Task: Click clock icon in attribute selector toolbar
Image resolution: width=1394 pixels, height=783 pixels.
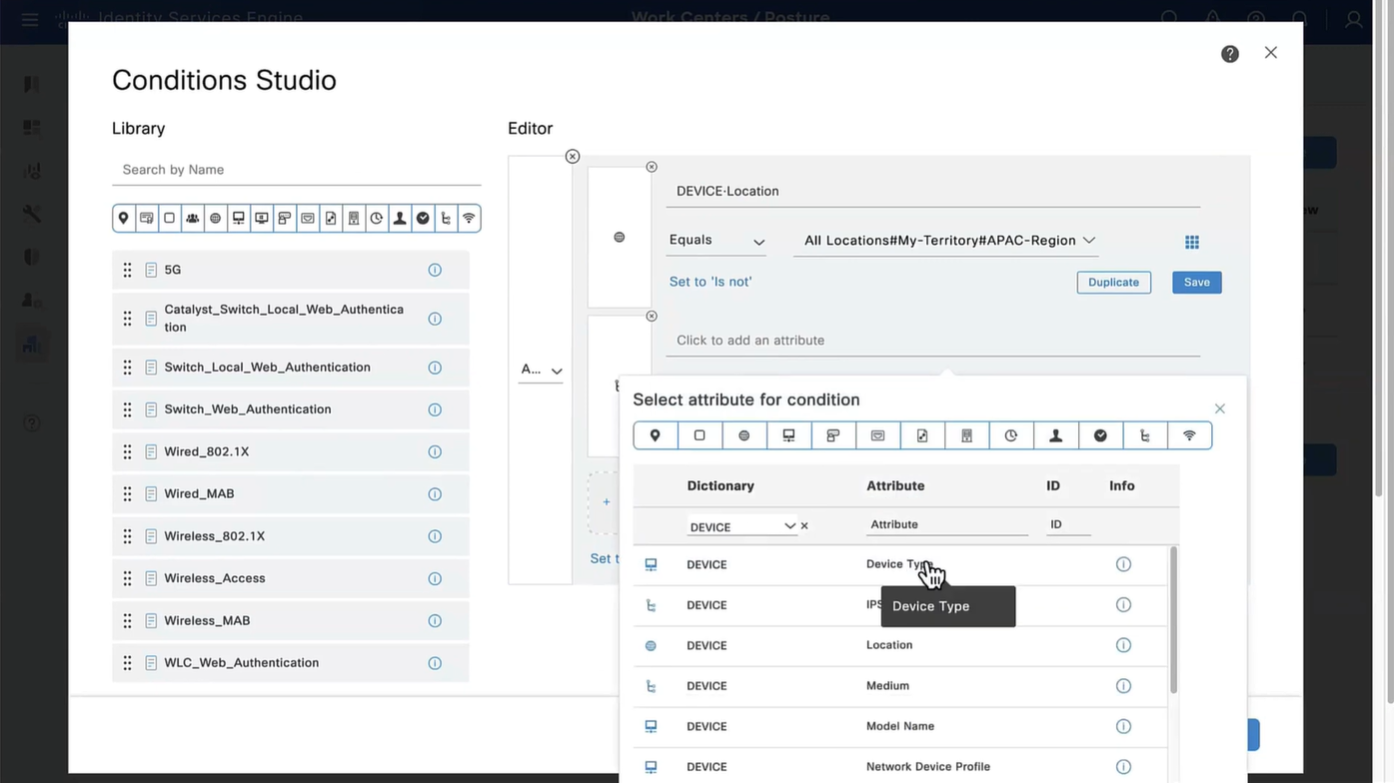Action: click(1011, 436)
